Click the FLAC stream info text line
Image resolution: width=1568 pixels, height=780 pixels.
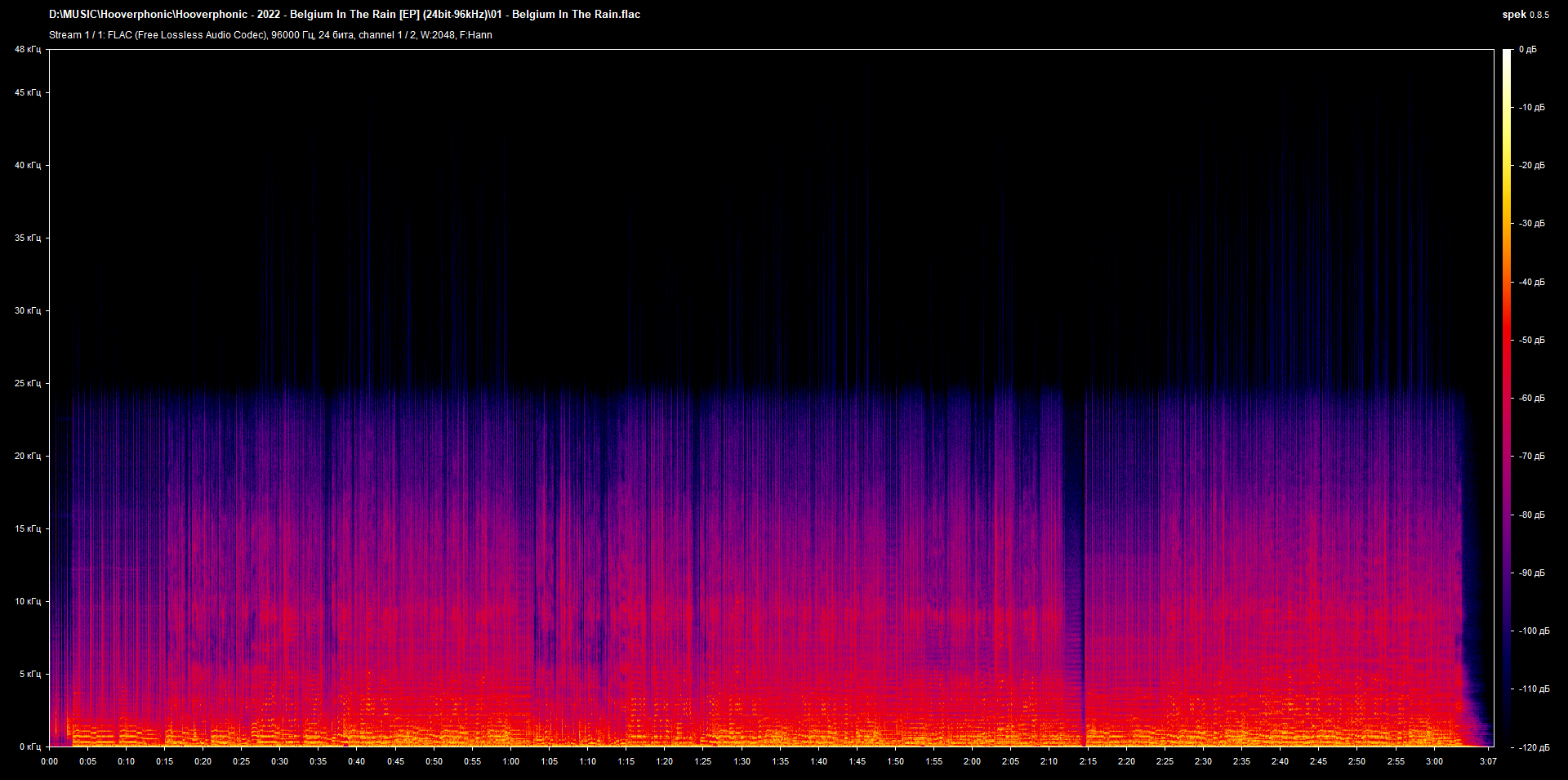[269, 35]
